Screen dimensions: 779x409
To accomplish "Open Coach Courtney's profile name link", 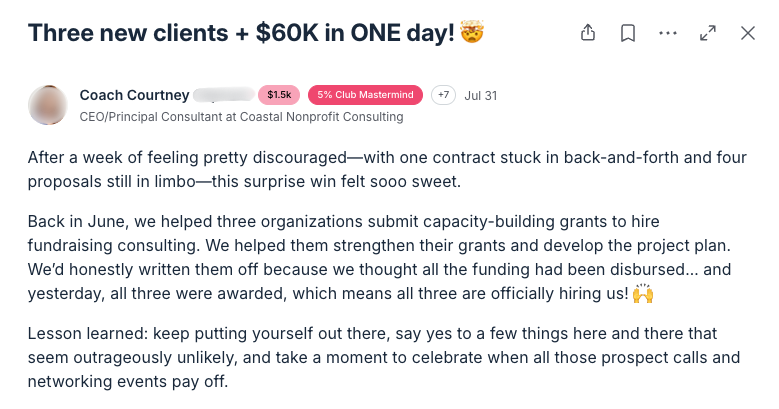I will click(134, 95).
